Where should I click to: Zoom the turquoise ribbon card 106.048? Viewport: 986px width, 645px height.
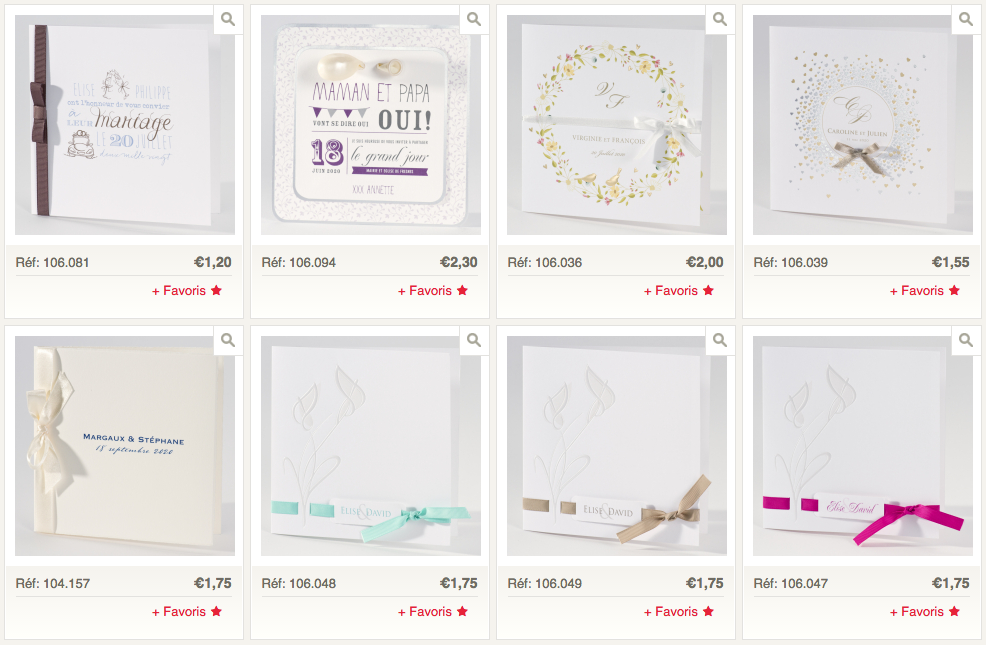(474, 341)
